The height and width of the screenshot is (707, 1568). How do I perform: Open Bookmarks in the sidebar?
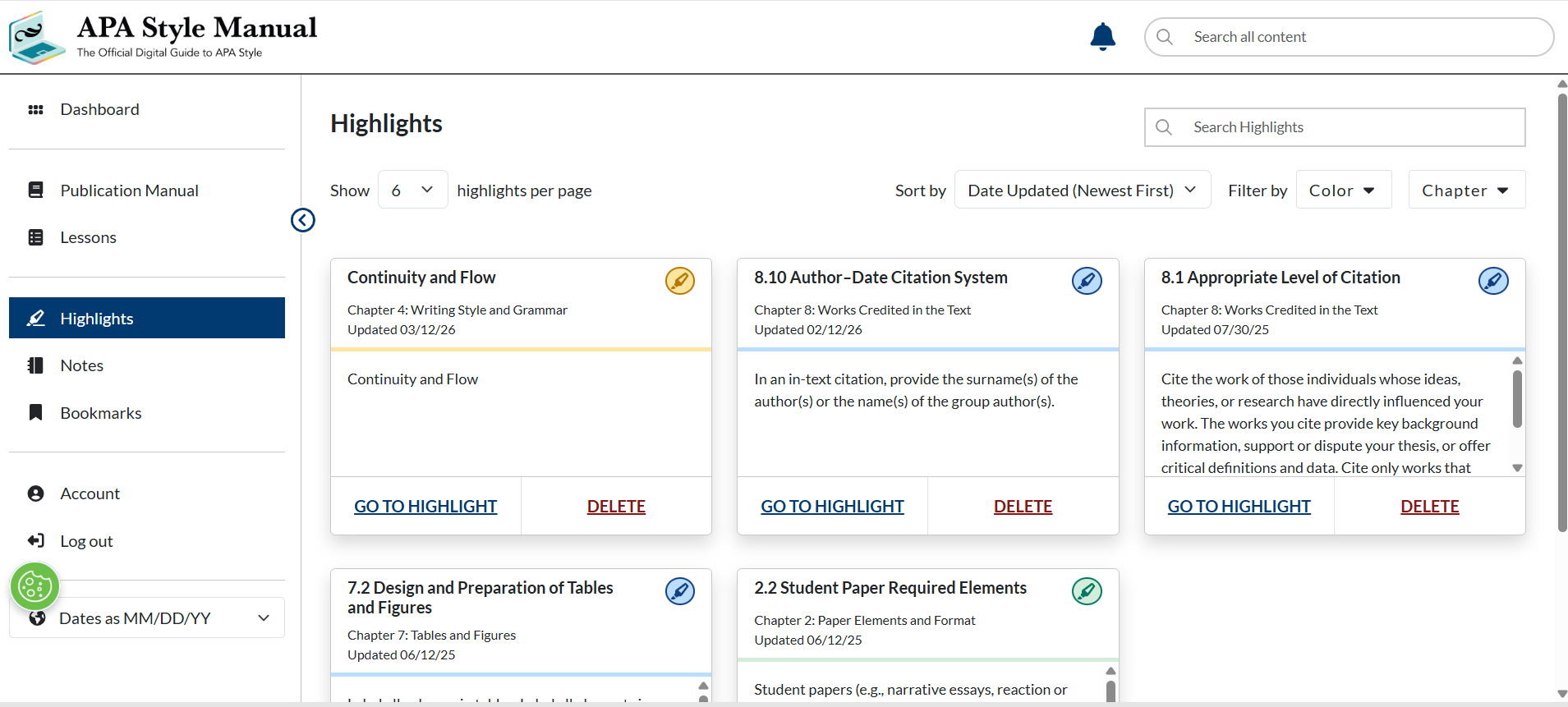(x=147, y=413)
